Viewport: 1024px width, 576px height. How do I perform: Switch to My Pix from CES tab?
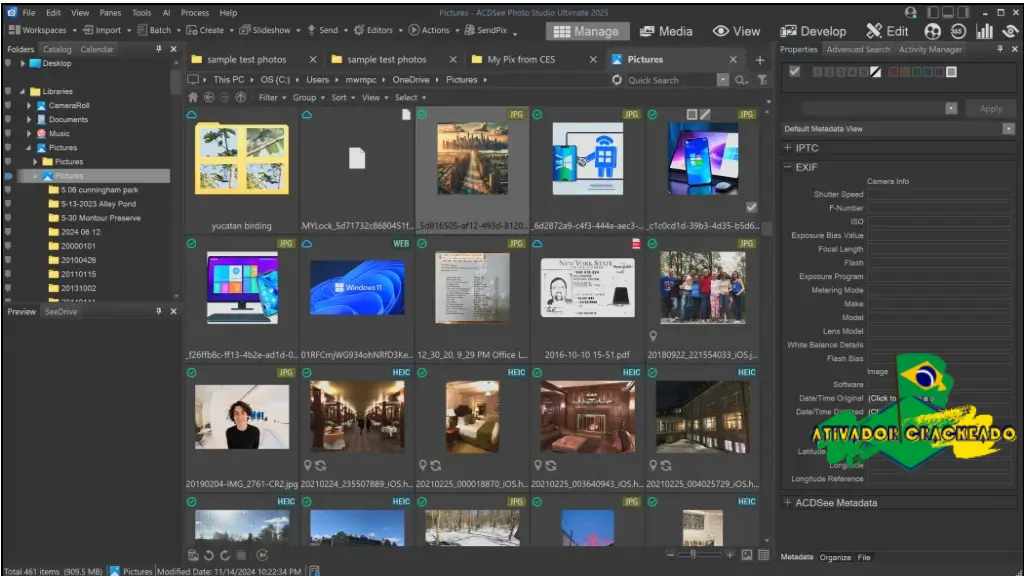[521, 59]
